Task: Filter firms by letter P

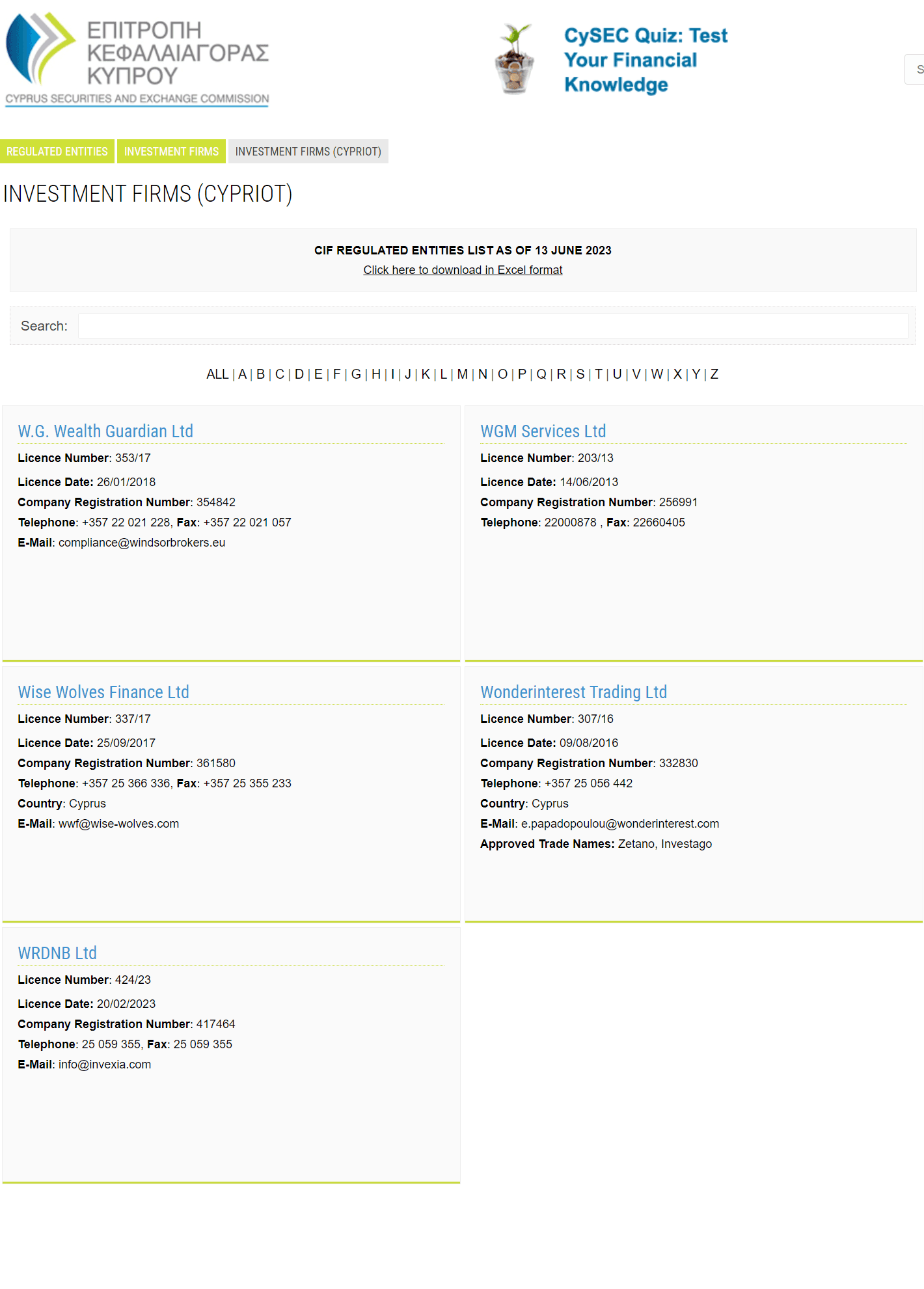Action: tap(522, 374)
